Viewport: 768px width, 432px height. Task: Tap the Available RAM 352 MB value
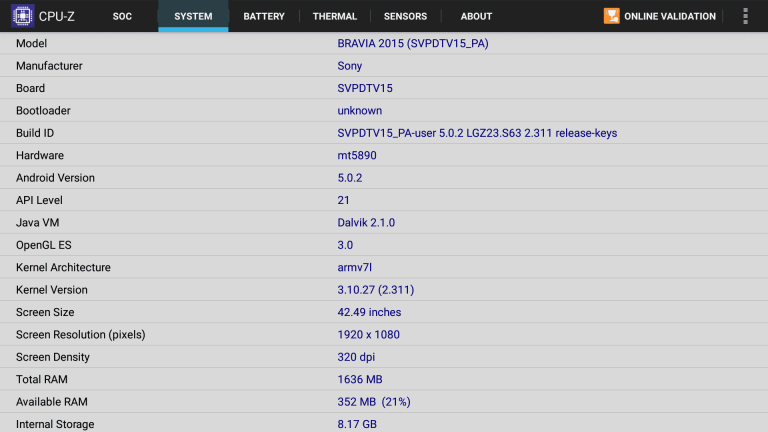373,402
